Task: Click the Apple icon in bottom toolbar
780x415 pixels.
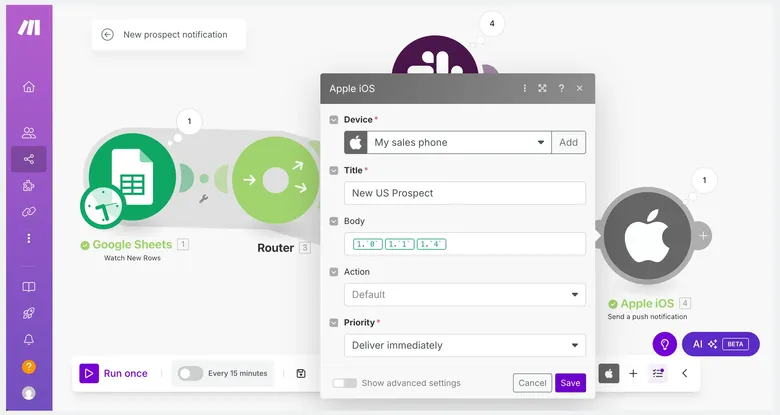Action: pyautogui.click(x=609, y=373)
